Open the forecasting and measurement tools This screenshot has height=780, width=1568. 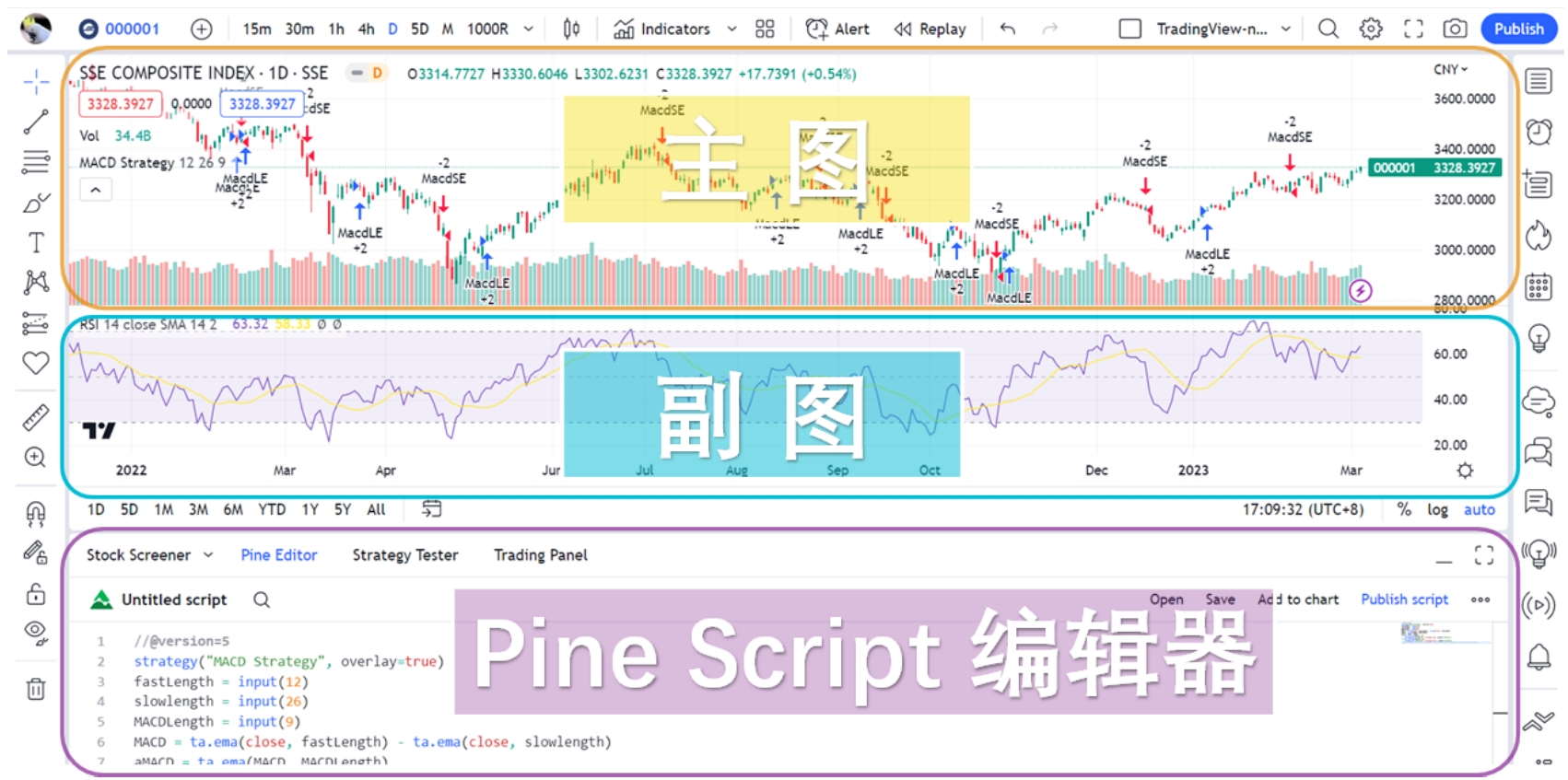[36, 323]
